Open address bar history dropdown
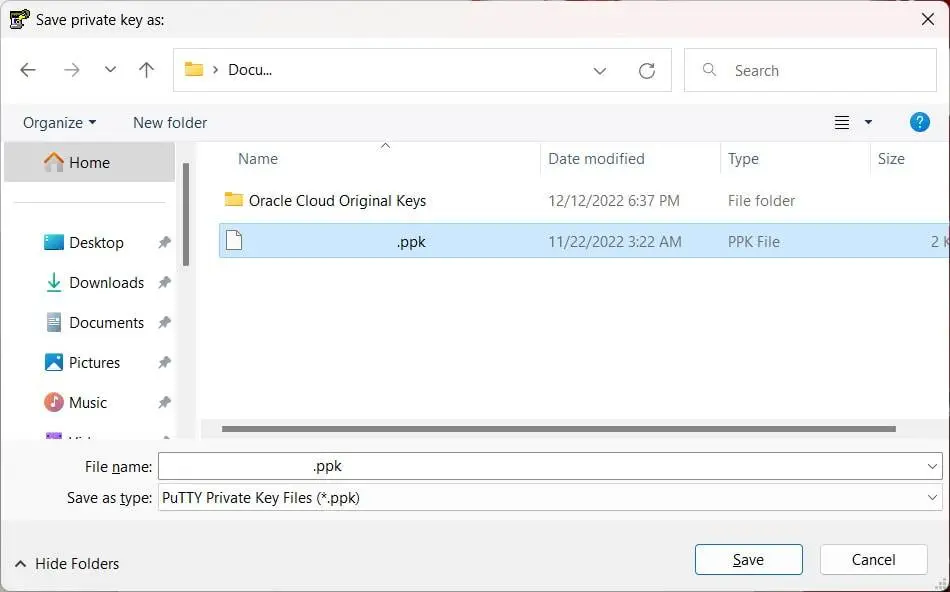Viewport: 950px width, 592px height. click(599, 71)
